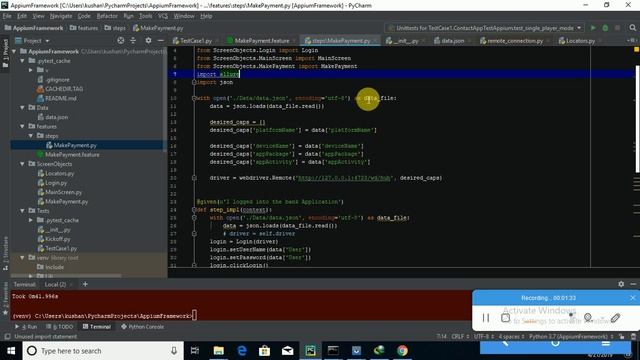Click the Windows Start button
Image resolution: width=640 pixels, height=360 pixels.
11,351
